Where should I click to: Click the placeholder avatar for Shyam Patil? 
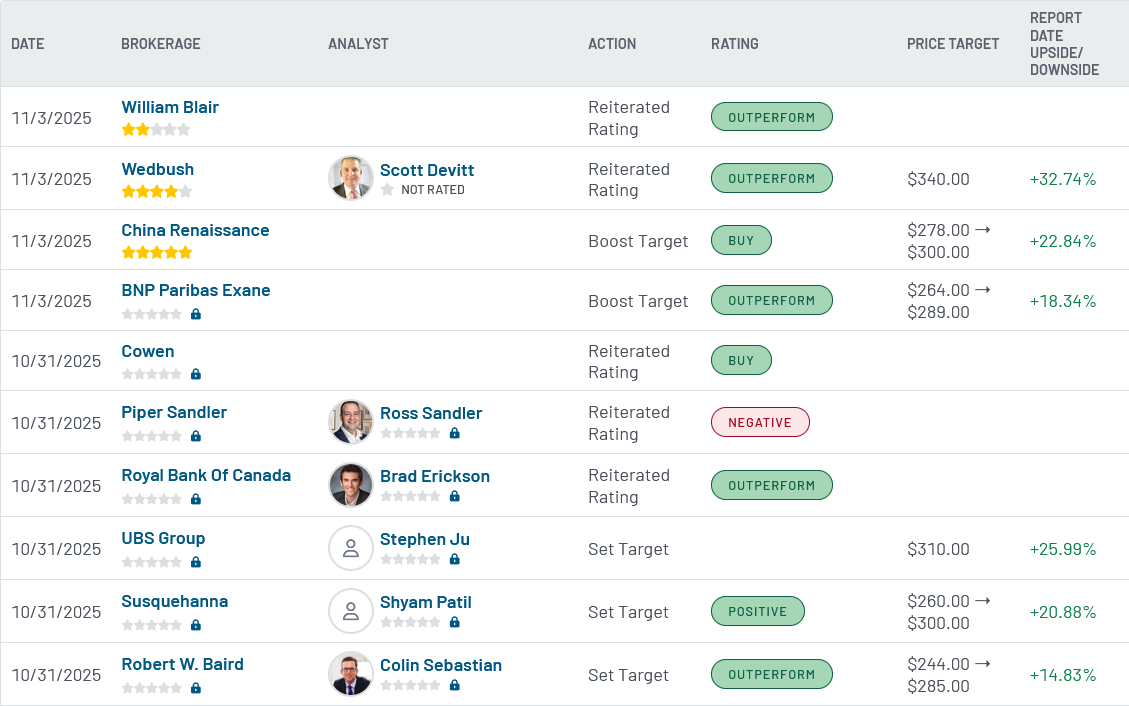(x=351, y=611)
